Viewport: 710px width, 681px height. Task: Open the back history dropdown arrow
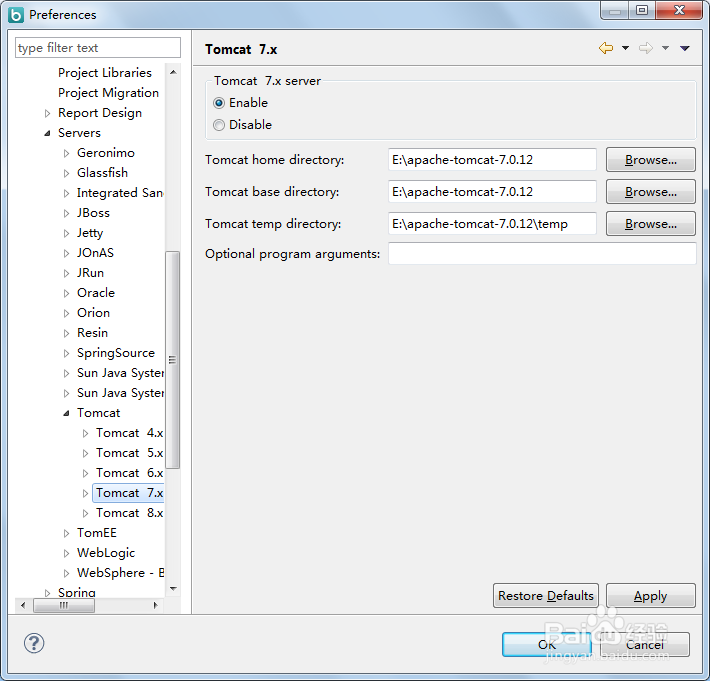tap(625, 48)
